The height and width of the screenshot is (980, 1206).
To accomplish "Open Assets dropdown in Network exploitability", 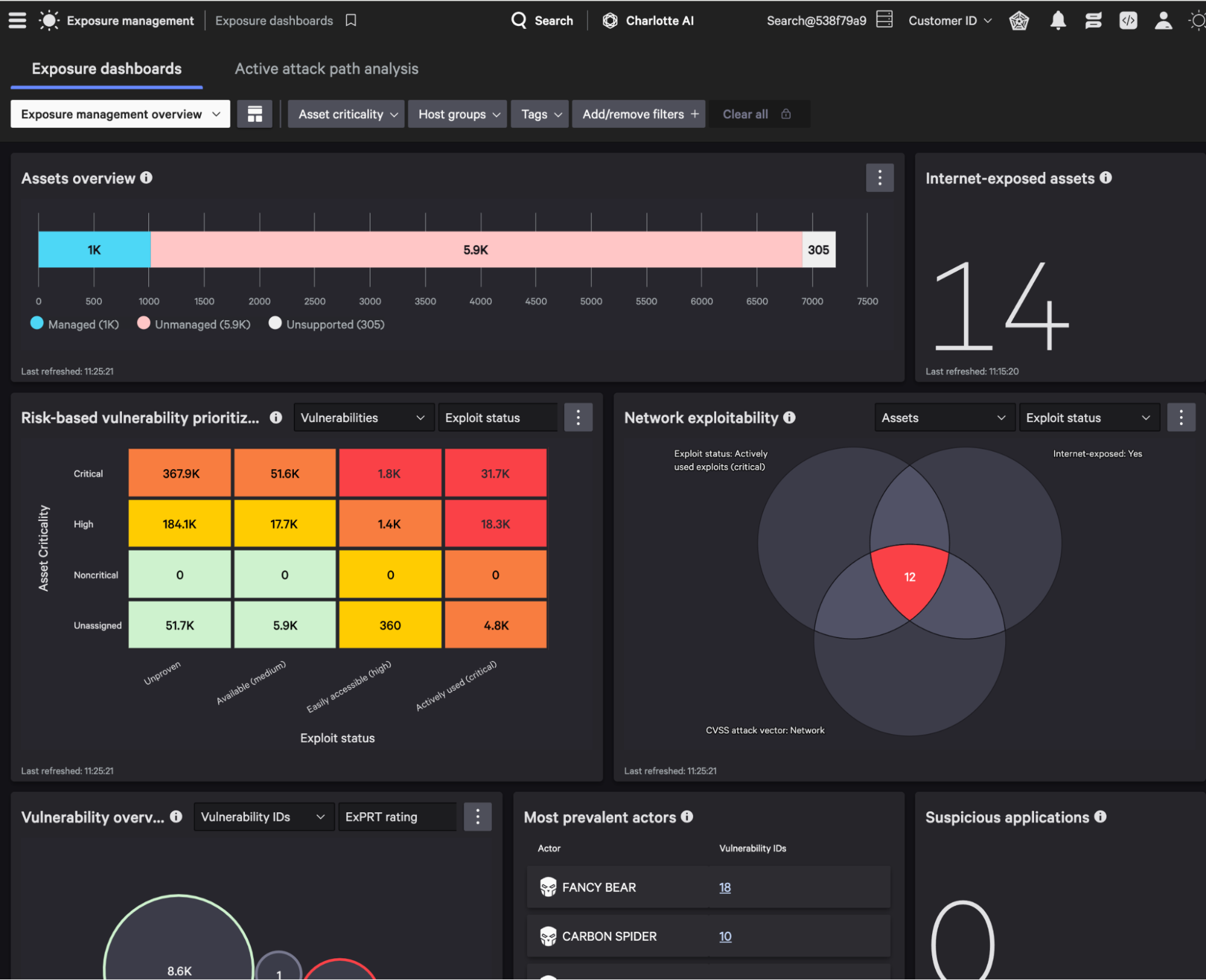I will click(x=944, y=417).
